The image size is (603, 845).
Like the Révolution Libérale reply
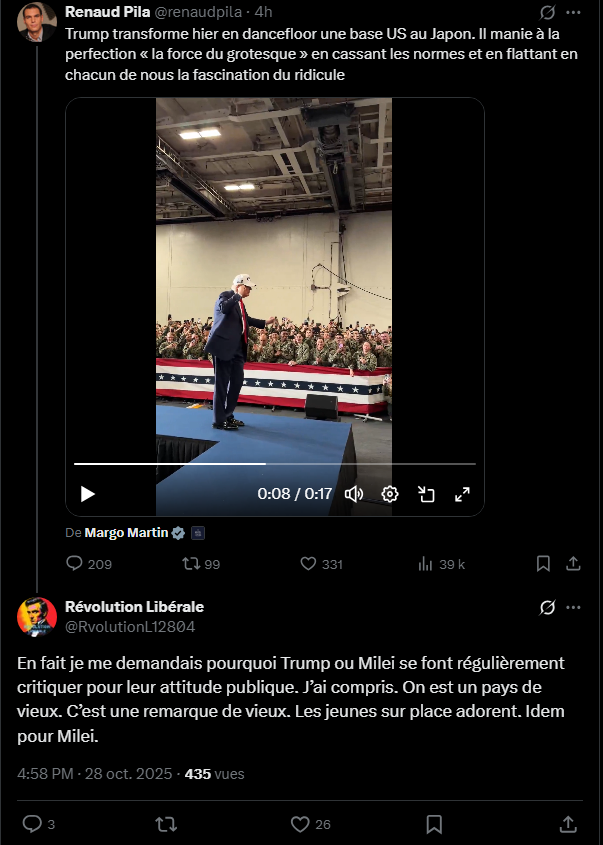point(300,824)
